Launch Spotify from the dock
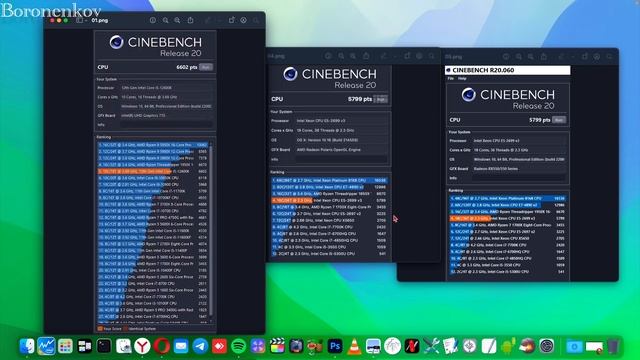This screenshot has height=360, width=640. point(239,346)
